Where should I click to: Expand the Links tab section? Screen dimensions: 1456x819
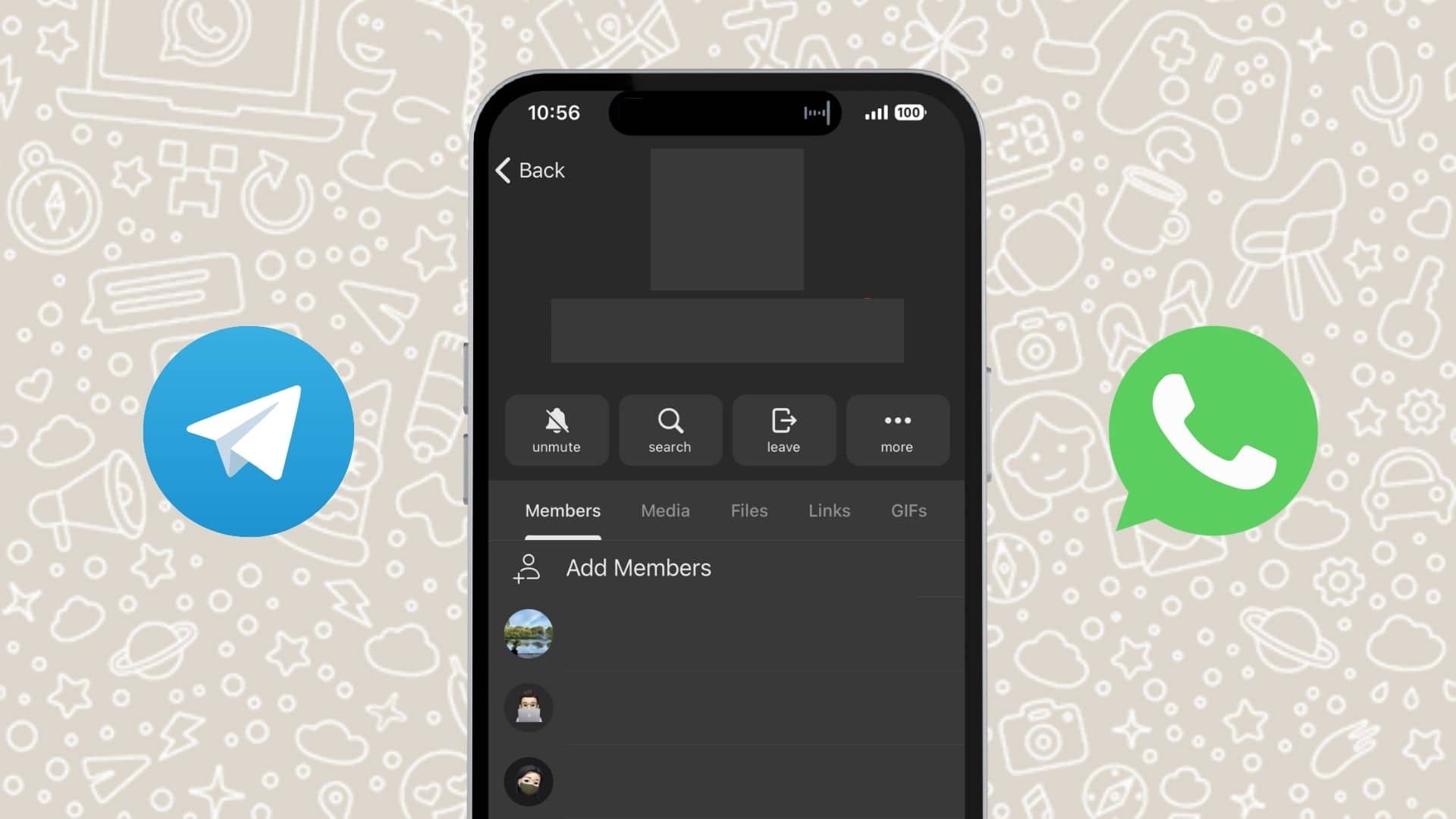tap(829, 510)
